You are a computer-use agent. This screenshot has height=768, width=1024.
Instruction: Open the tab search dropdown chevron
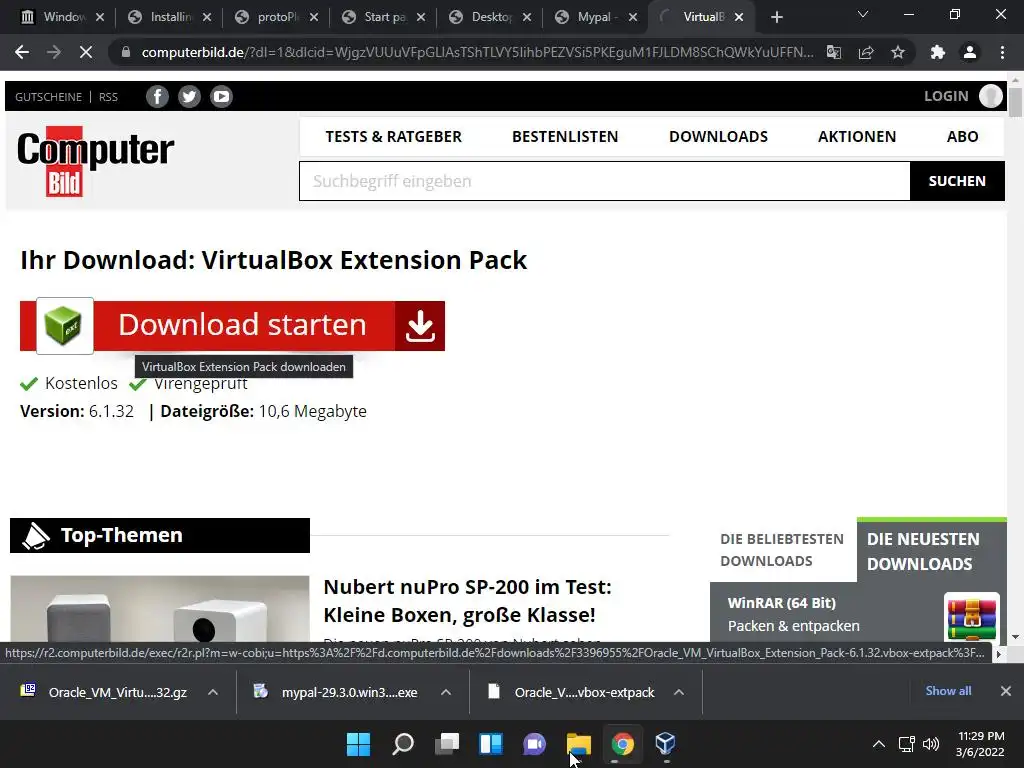point(863,14)
